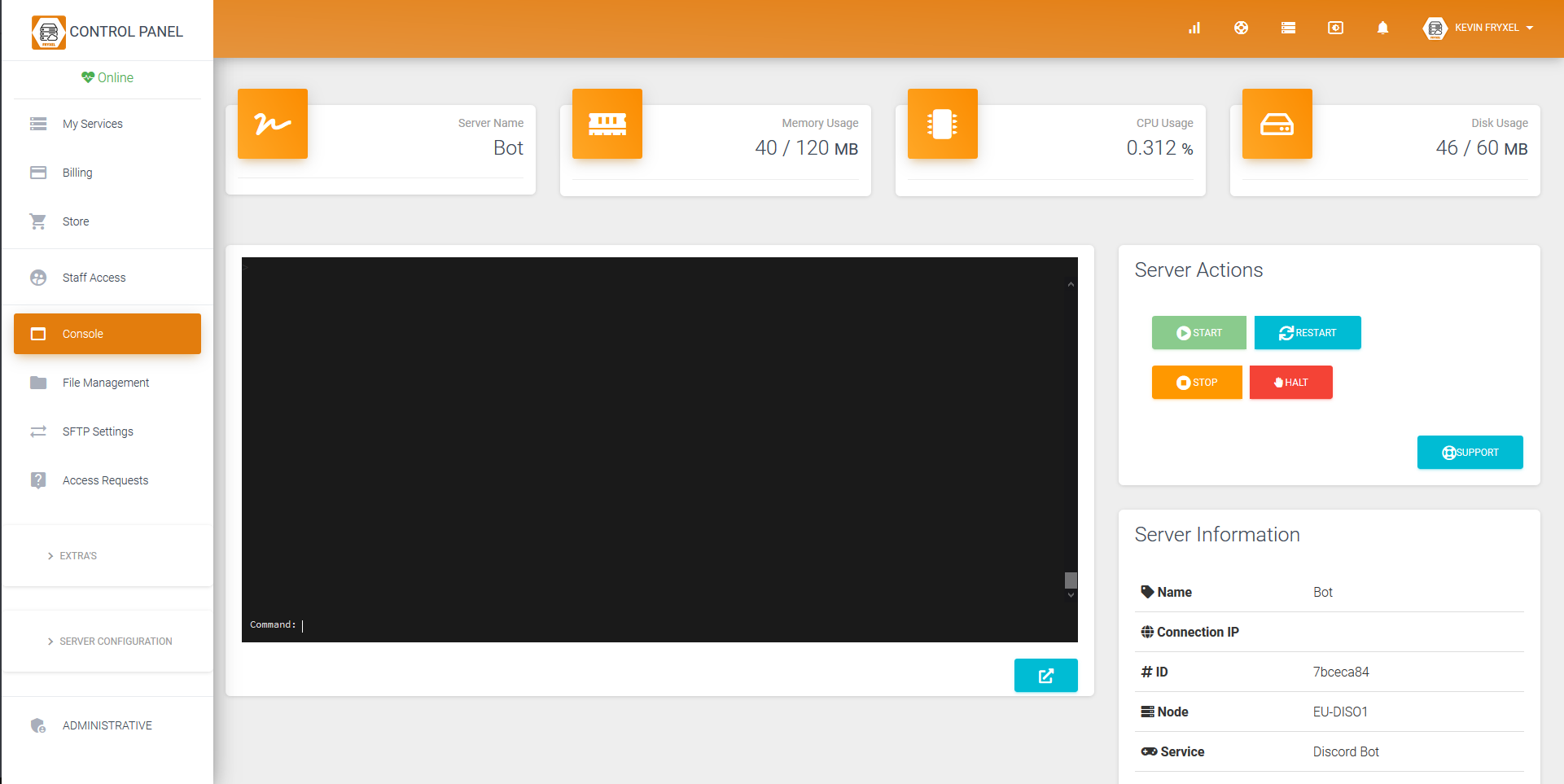Open the server list icon in header
Screen dimensions: 1564x784
1288,28
